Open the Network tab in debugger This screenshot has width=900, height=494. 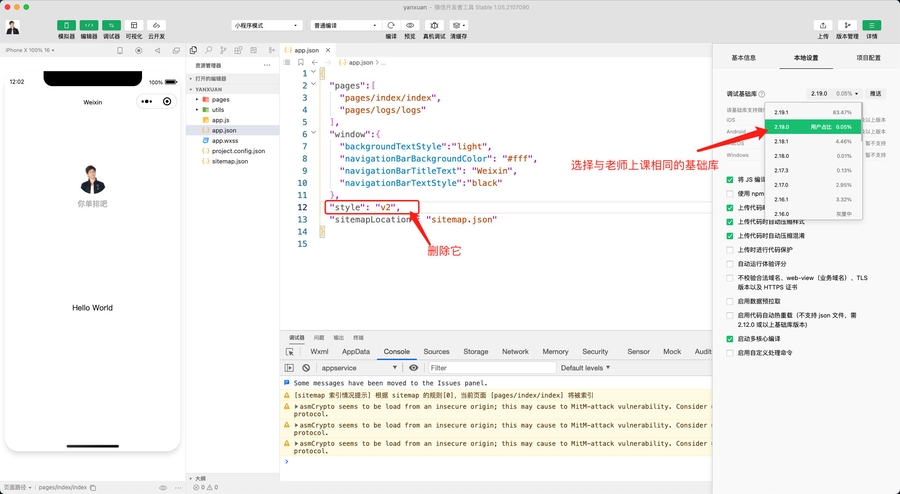click(x=515, y=352)
